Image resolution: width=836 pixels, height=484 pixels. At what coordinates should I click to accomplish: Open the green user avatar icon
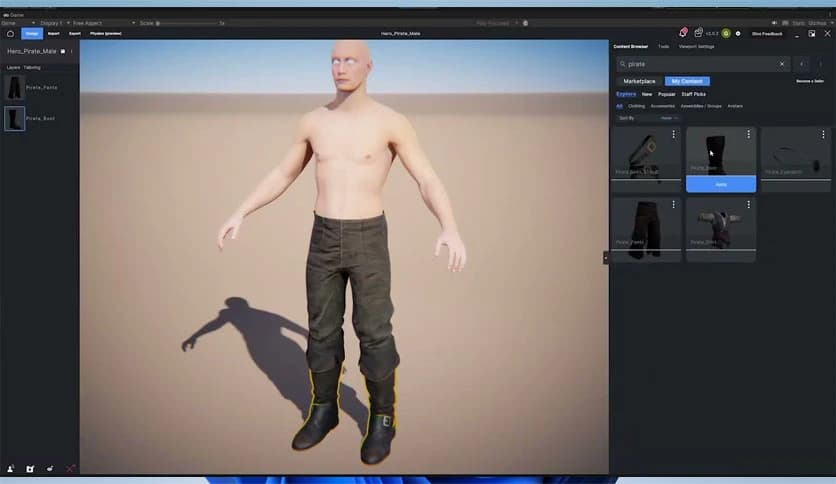726,34
